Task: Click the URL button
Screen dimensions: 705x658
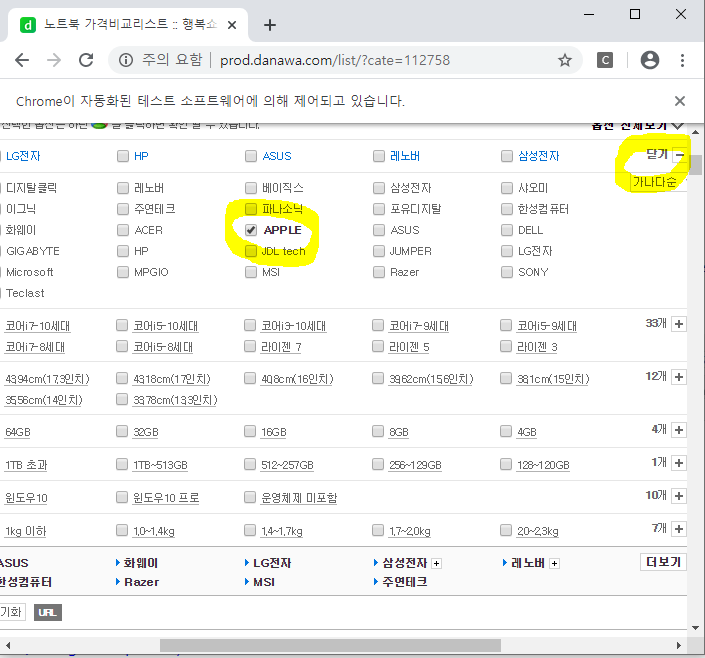Action: (x=48, y=613)
